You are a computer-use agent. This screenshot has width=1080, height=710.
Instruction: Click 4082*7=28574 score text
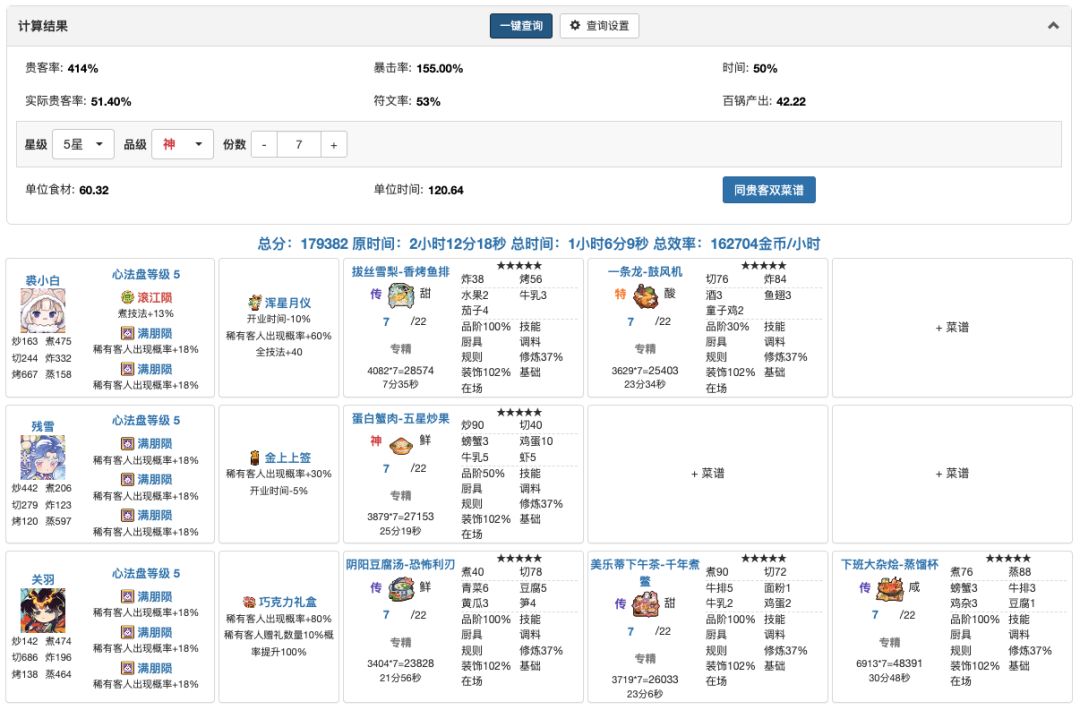pyautogui.click(x=400, y=370)
